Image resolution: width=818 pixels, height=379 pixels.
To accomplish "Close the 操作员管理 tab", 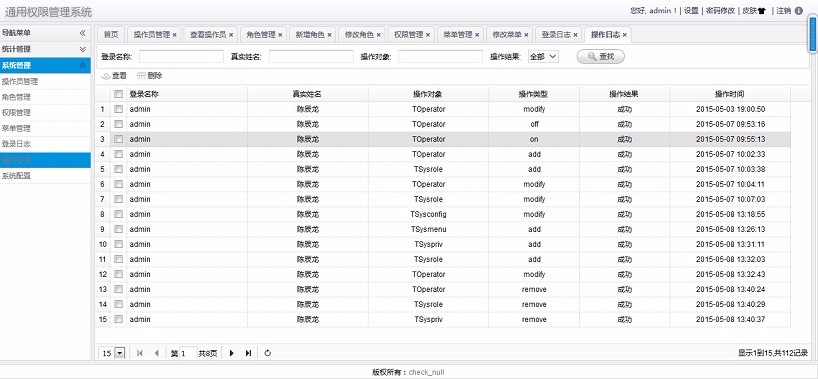I will (x=174, y=35).
